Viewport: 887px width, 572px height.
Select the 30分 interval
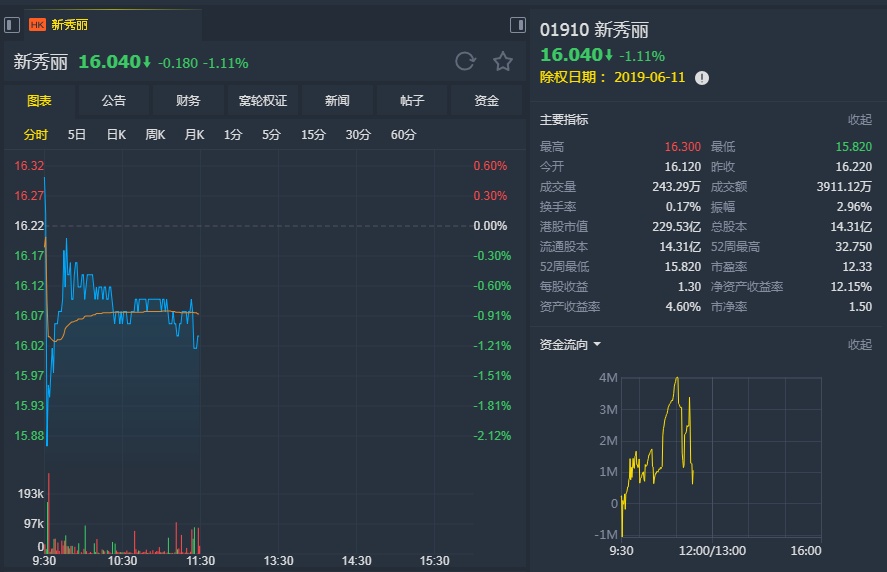coord(358,135)
